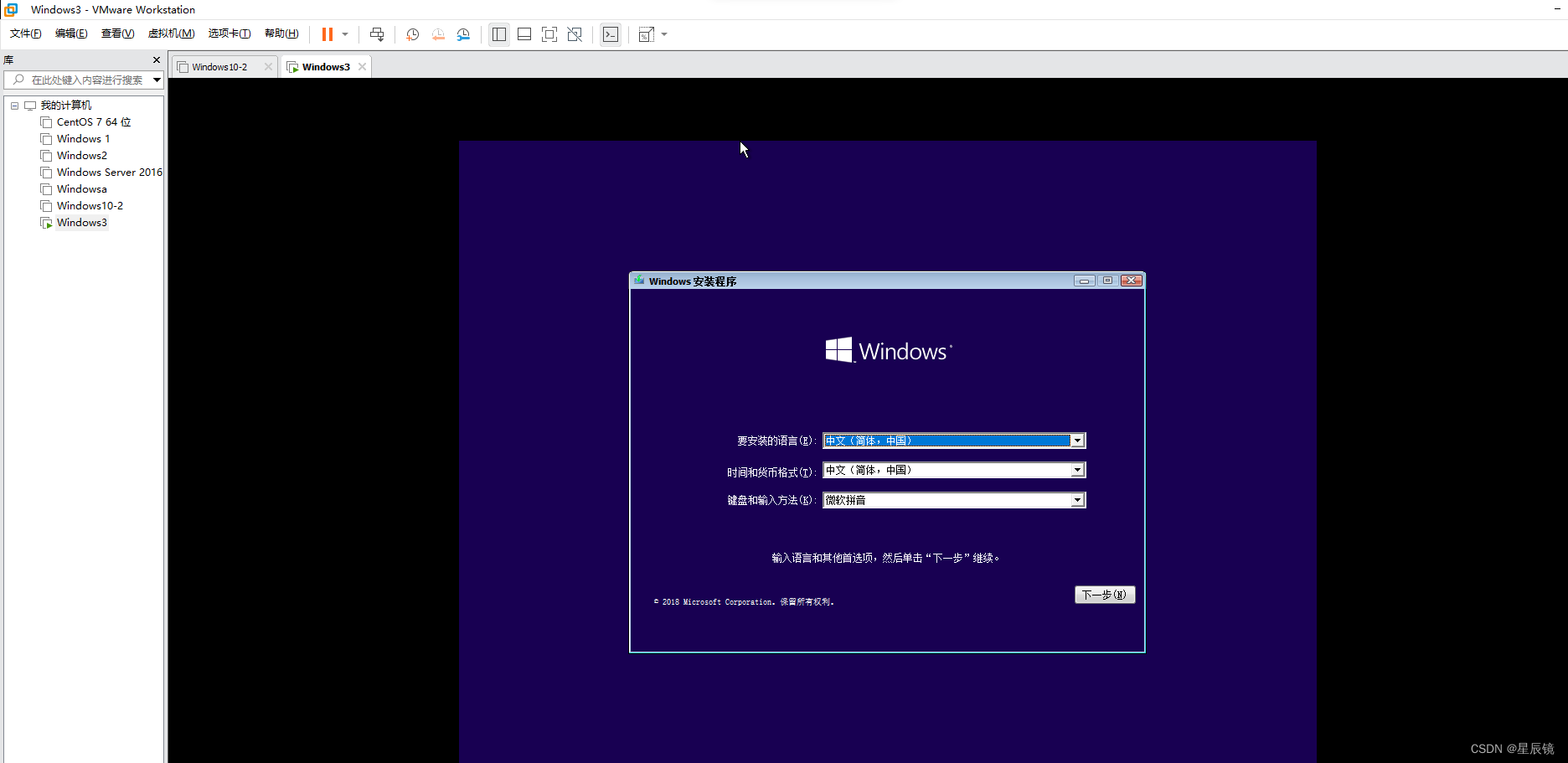1568x763 pixels.
Task: Select Windows2 in the library
Action: click(82, 156)
